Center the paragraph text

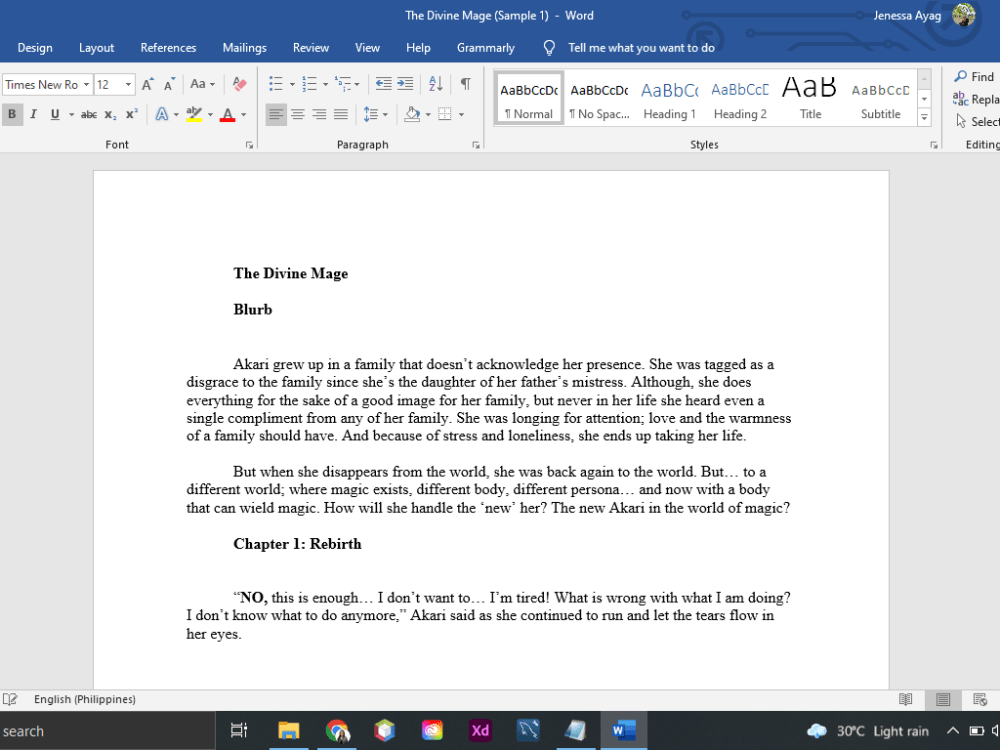298,115
